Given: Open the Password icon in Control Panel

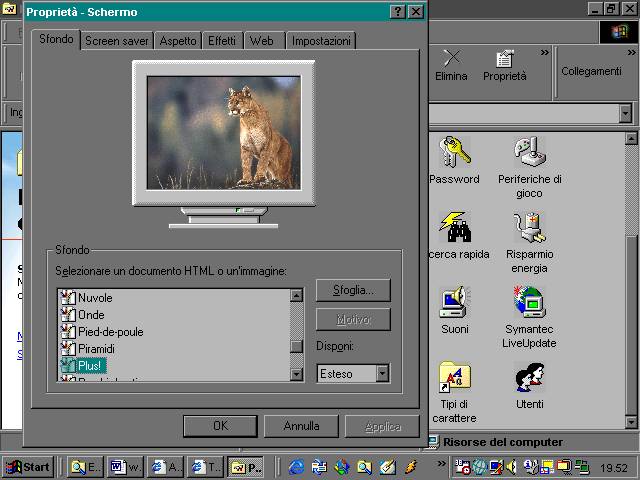Looking at the screenshot, I should coord(454,152).
